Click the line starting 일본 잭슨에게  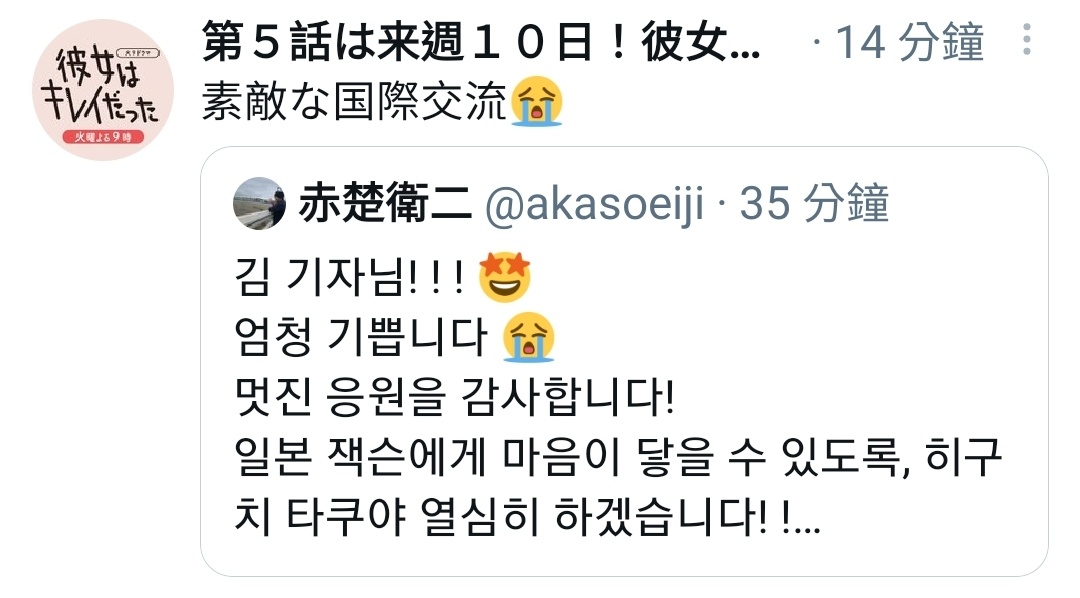point(618,457)
